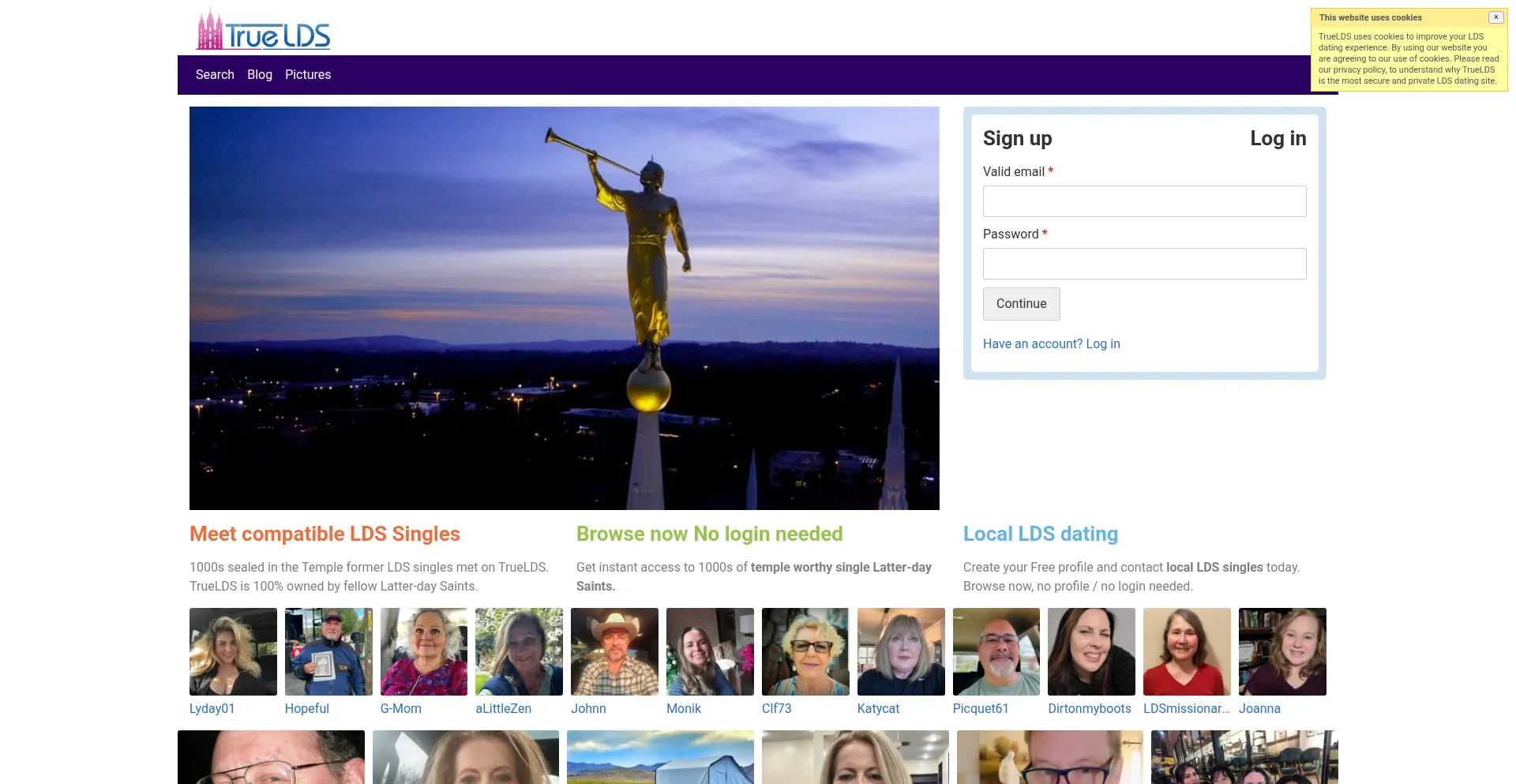Click the Valid email input field

click(x=1144, y=201)
